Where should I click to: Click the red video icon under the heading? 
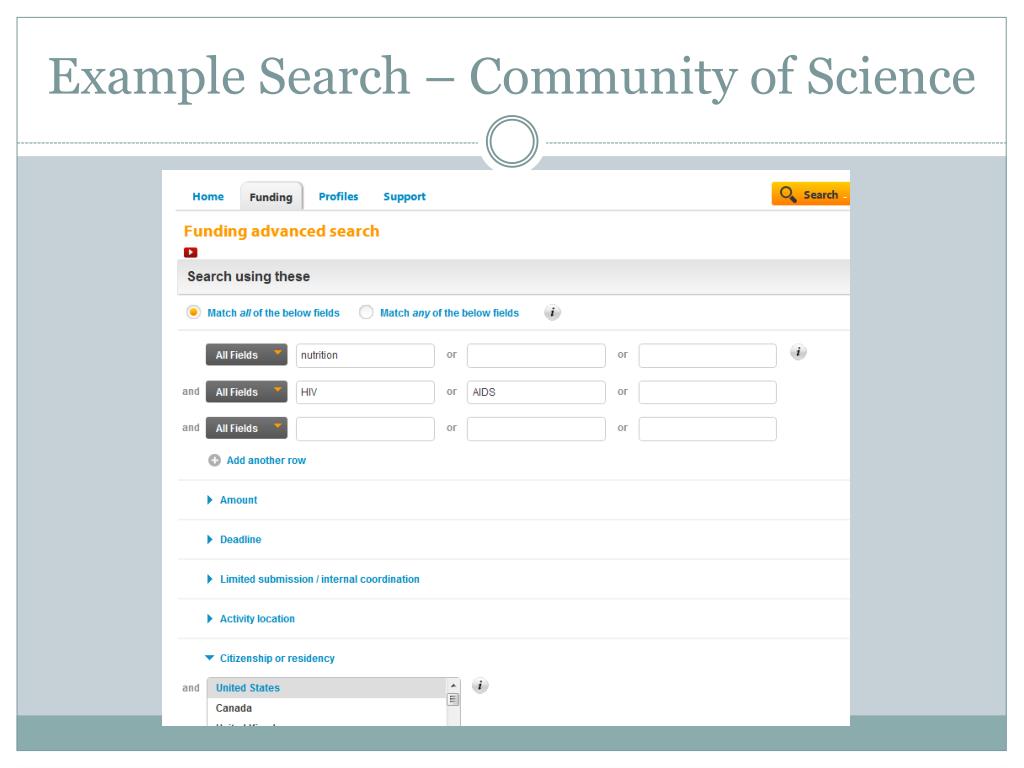(190, 252)
